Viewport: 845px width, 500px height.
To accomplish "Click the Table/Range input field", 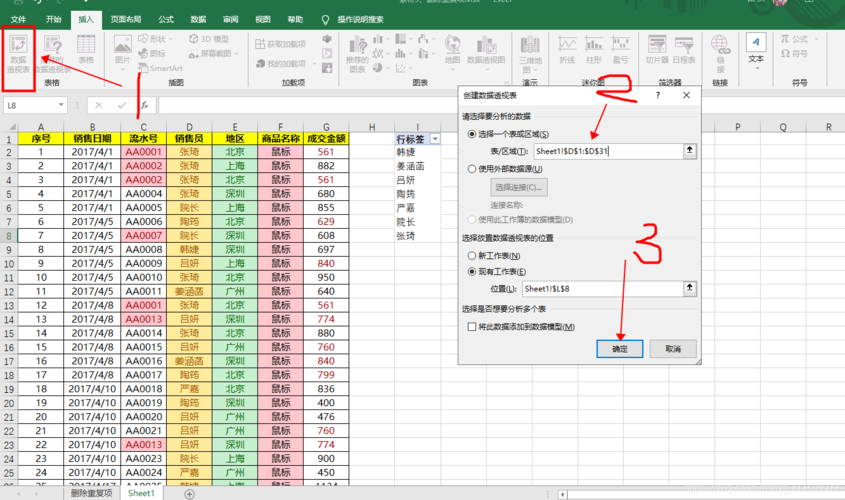I will 608,151.
